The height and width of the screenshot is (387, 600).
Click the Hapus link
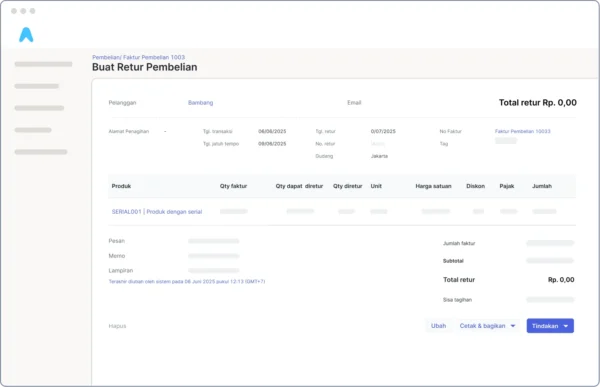pyautogui.click(x=117, y=326)
